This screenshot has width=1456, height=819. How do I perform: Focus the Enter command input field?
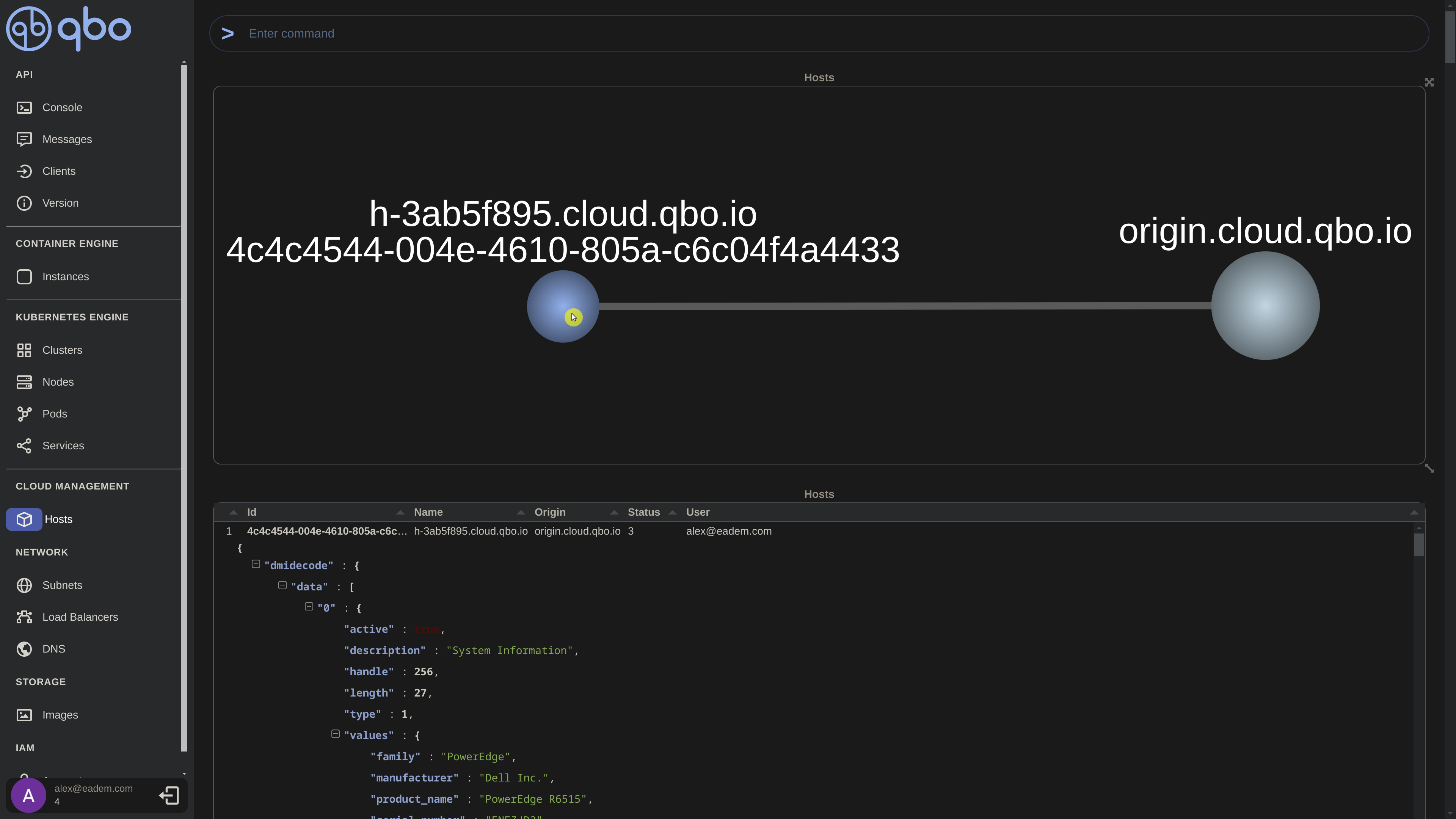(x=819, y=33)
